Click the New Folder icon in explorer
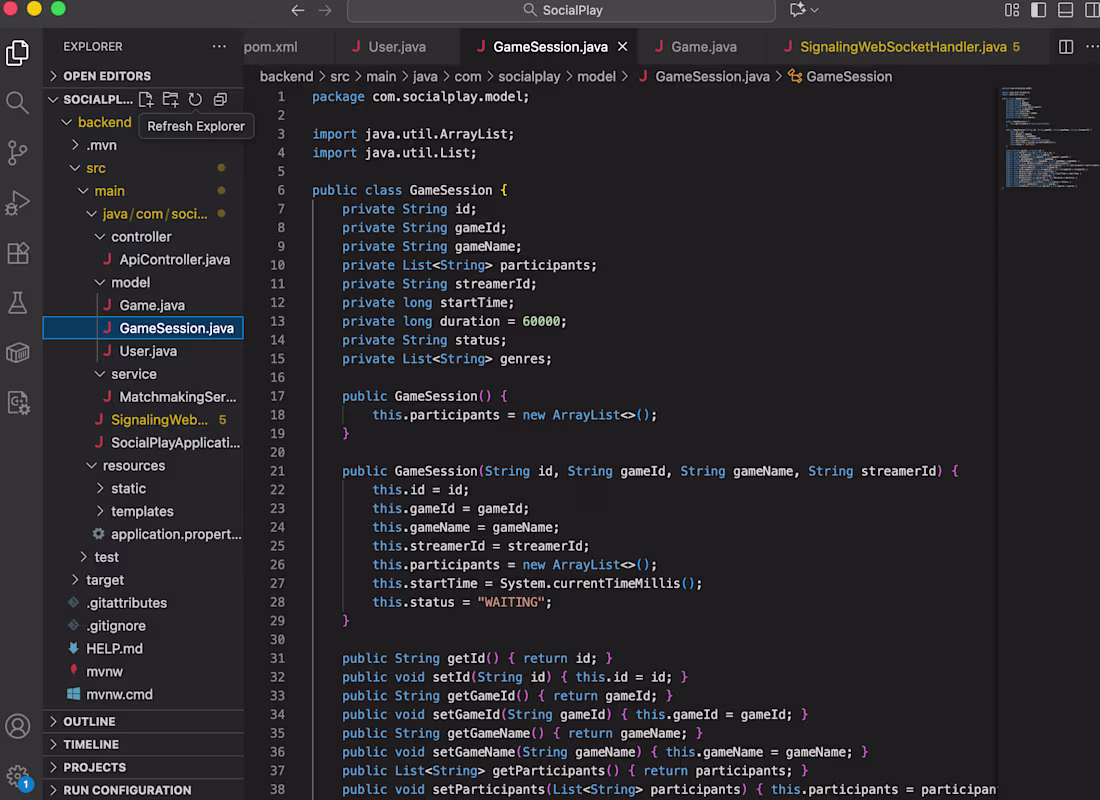This screenshot has height=800, width=1100. [x=170, y=100]
